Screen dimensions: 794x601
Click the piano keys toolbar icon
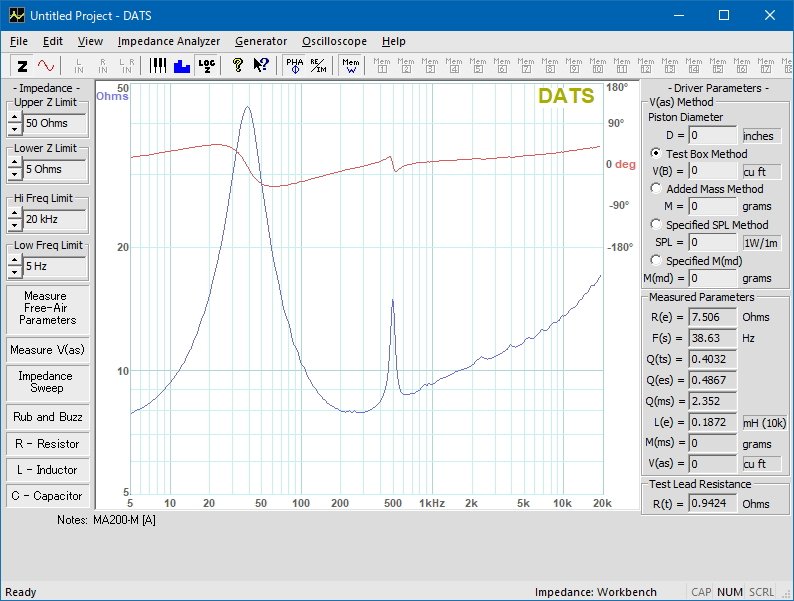point(158,66)
